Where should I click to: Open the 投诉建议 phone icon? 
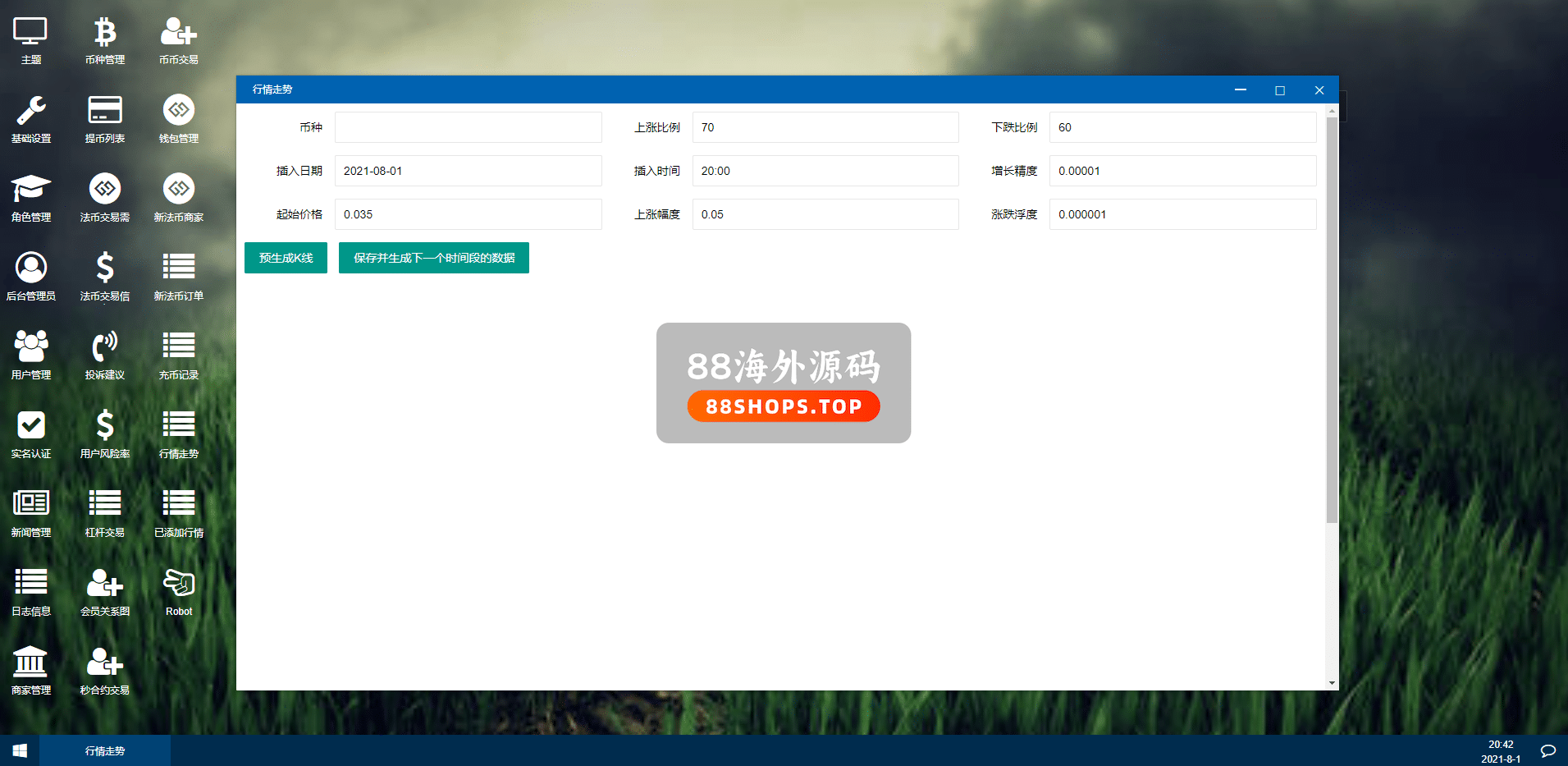(x=105, y=347)
